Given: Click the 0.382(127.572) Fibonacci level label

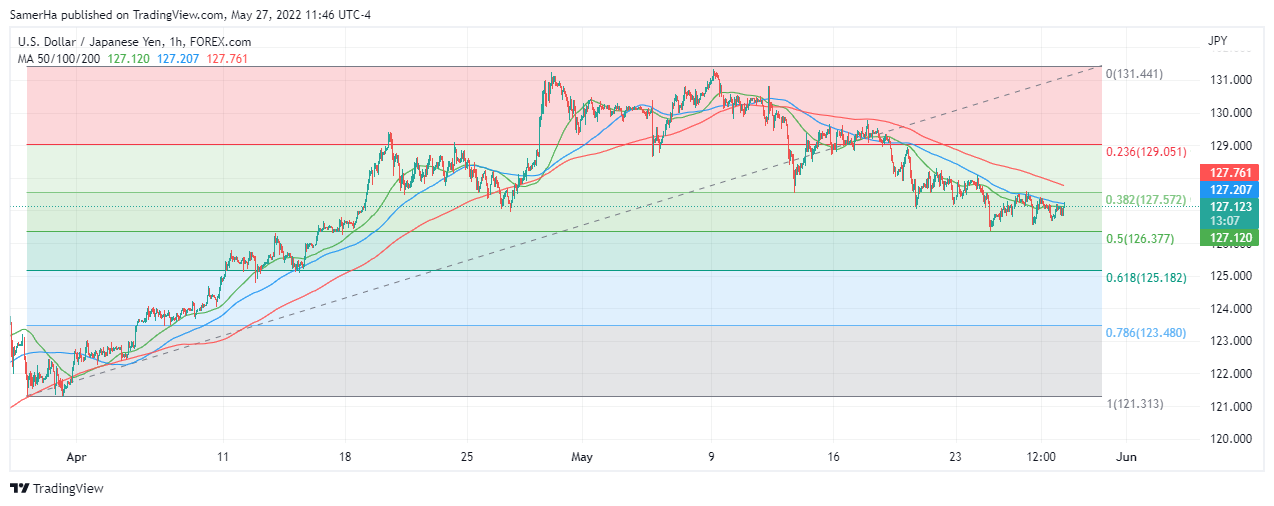Looking at the screenshot, I should [1146, 200].
